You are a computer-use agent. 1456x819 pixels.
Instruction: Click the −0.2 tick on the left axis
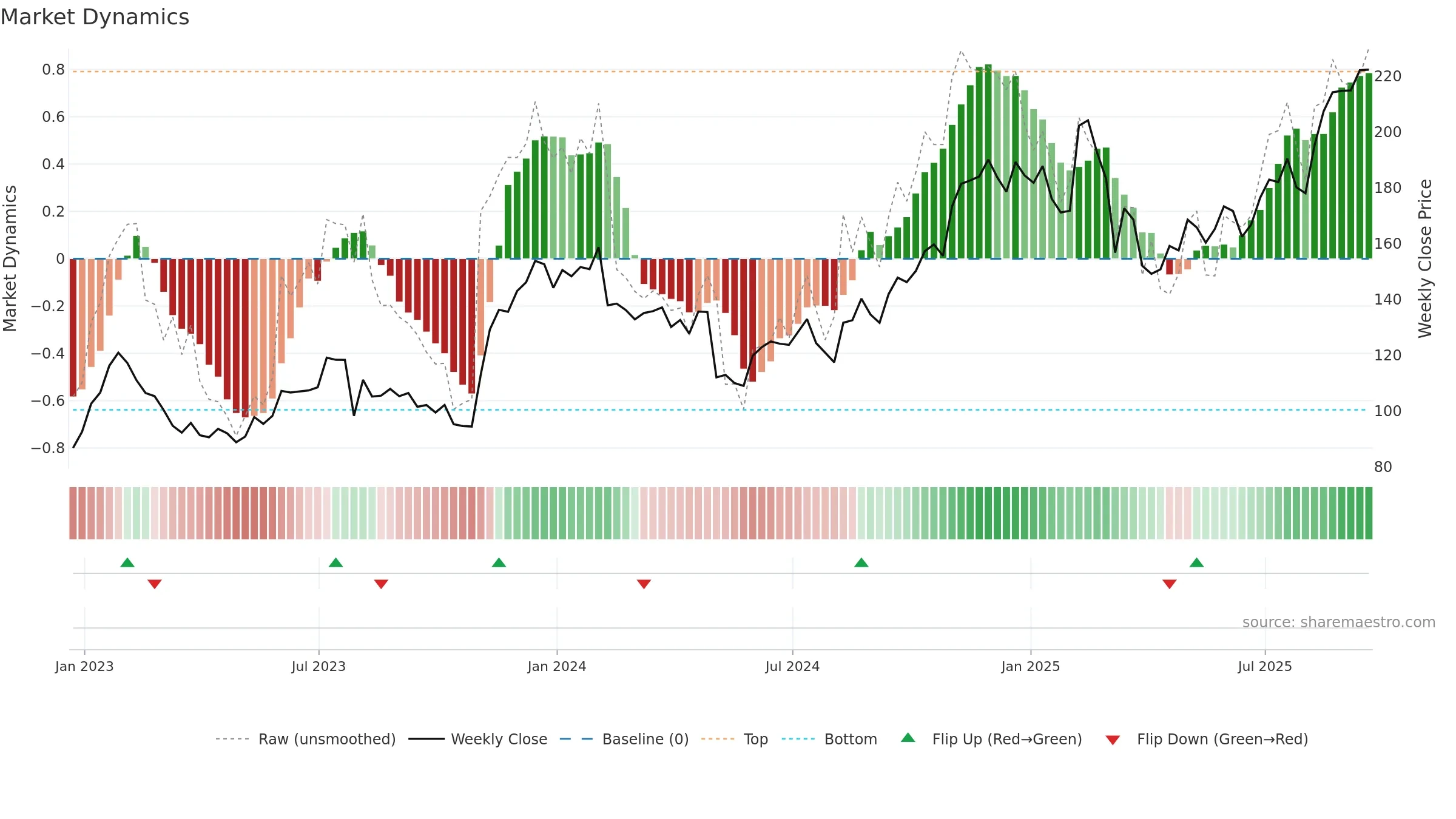48,306
